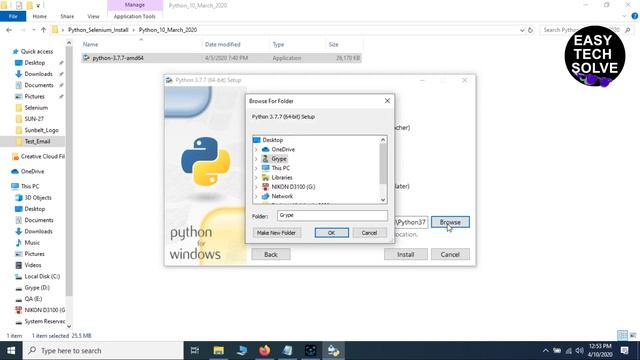Click the Manage contextual tab
The height and width of the screenshot is (360, 640).
pos(135,5)
